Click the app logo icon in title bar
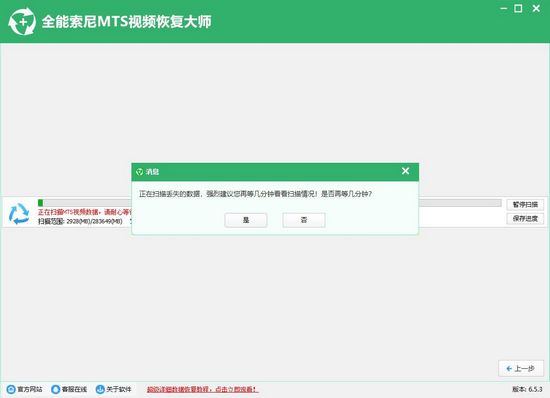 pos(22,22)
